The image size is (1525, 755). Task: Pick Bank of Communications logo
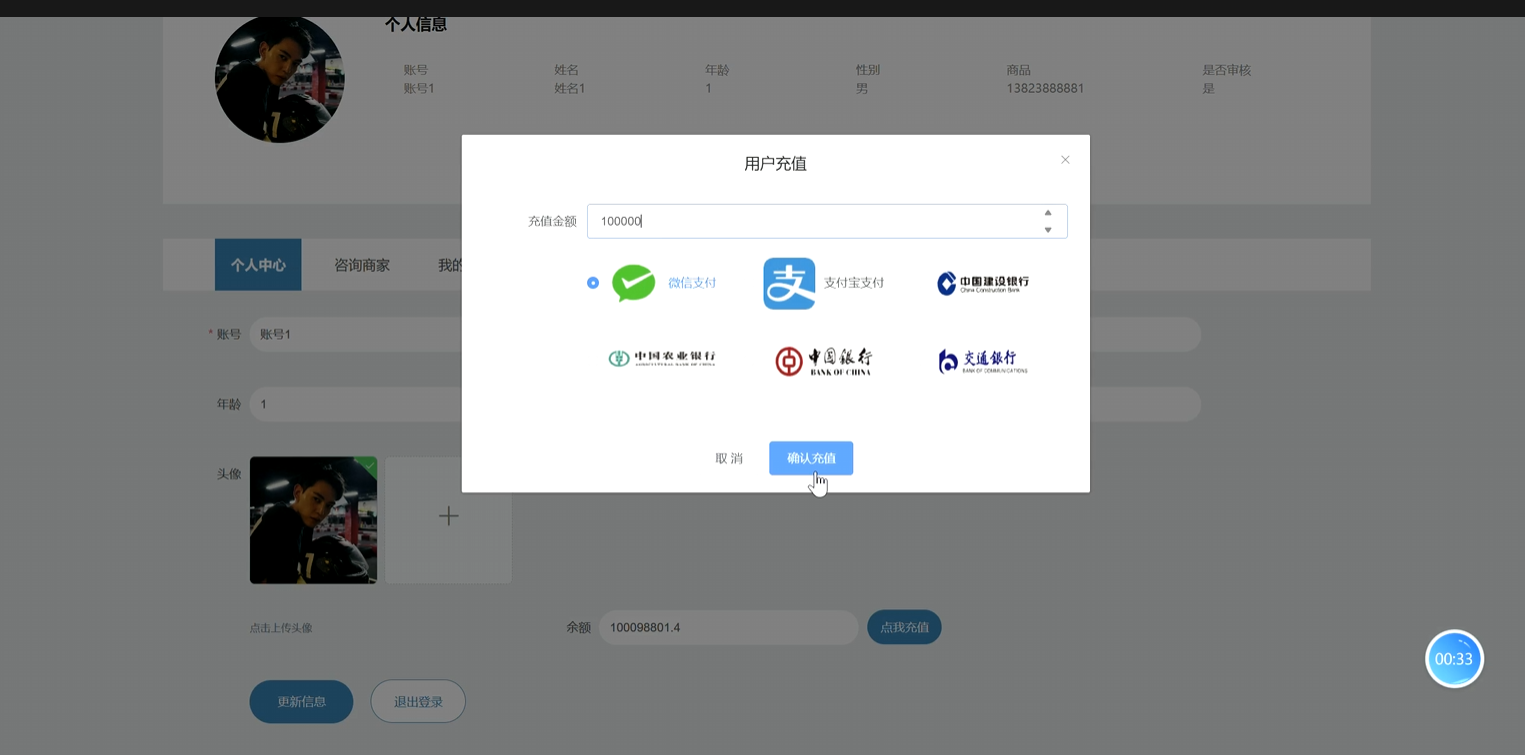[x=983, y=361]
